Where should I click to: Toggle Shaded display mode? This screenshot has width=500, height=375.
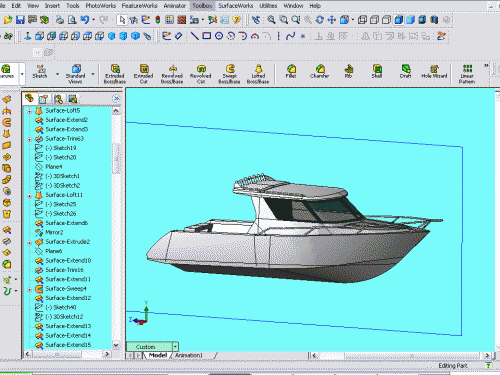(x=410, y=20)
